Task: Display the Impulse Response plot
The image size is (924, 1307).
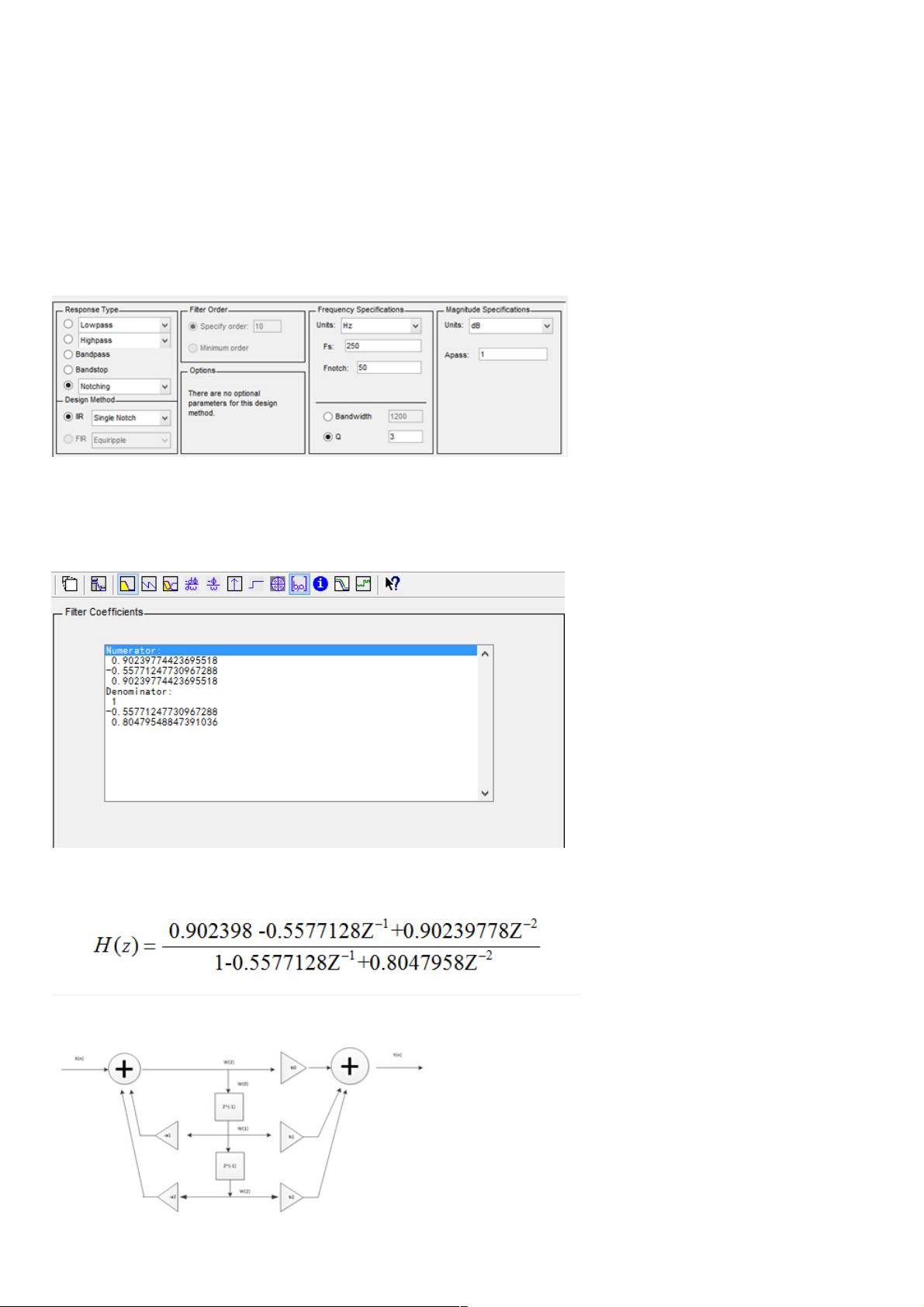Action: point(234,584)
